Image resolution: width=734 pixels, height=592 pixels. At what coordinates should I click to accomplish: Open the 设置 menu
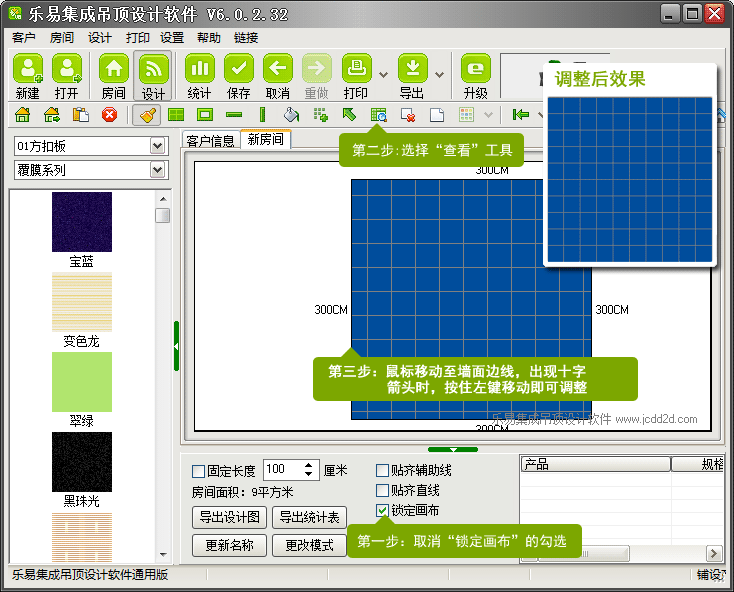coord(172,38)
